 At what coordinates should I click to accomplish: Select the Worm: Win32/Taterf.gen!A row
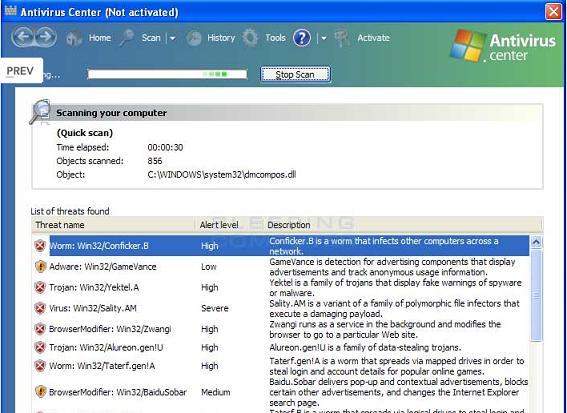coord(282,366)
